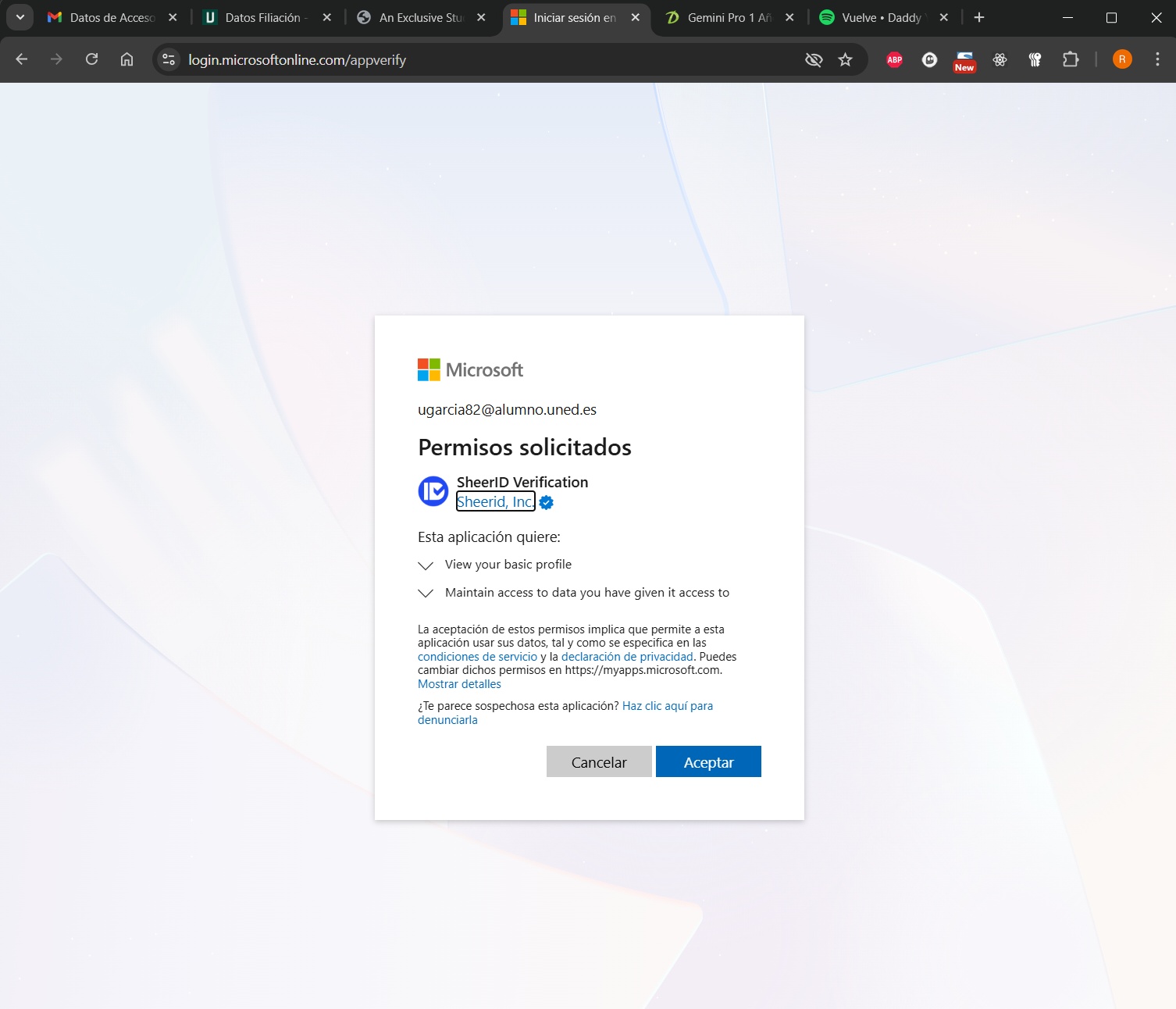Switch to the Datos de Acceso Gmail tab
This screenshot has height=1009, width=1176.
[x=111, y=17]
